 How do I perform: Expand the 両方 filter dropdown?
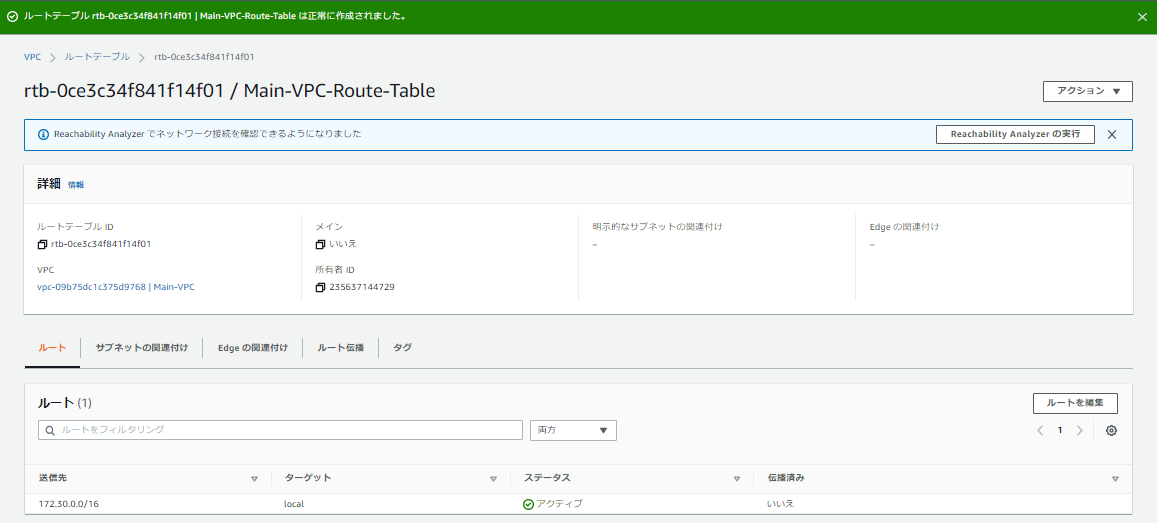coord(573,430)
